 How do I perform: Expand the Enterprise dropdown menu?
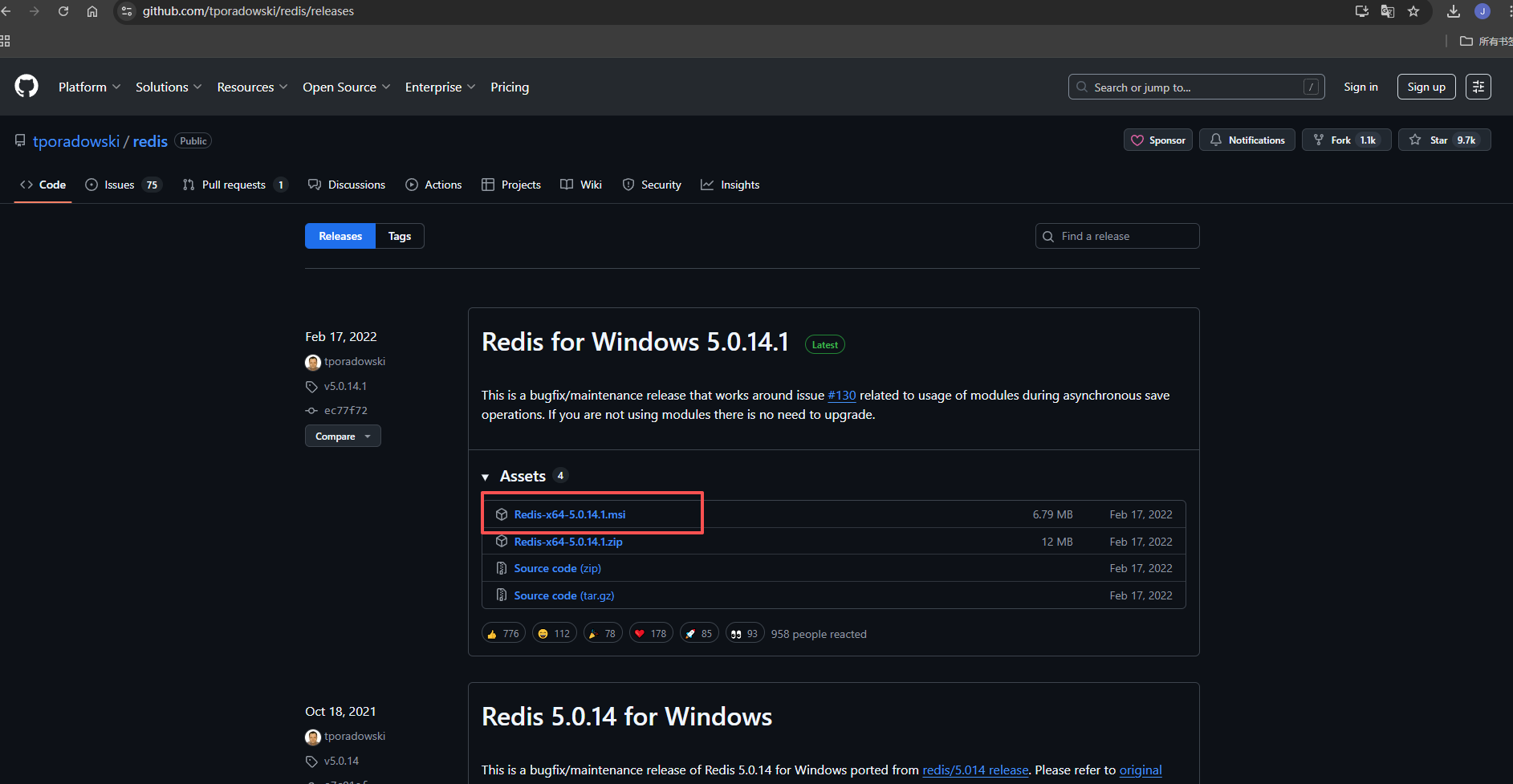click(440, 87)
